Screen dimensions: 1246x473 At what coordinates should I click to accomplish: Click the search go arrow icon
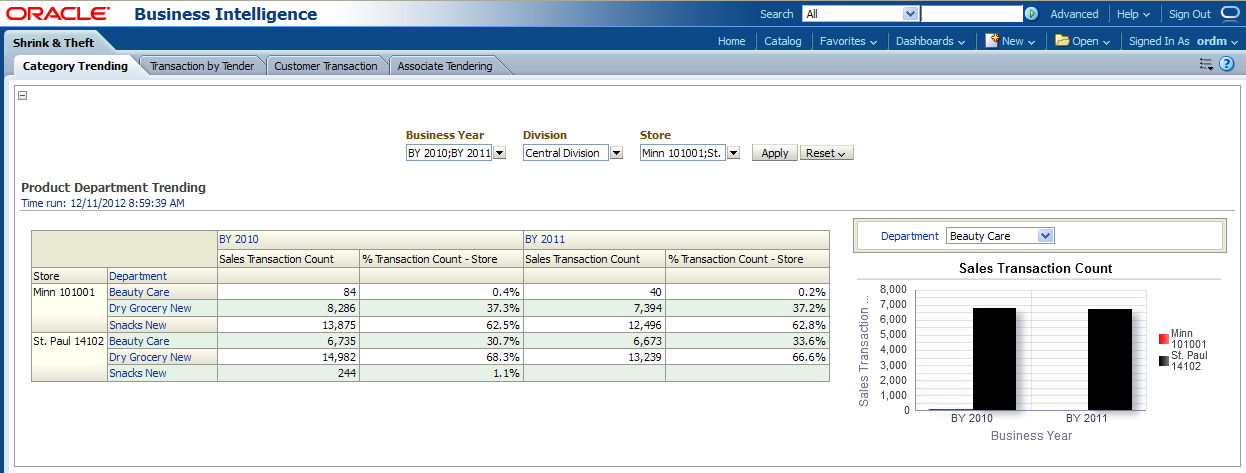point(1031,14)
